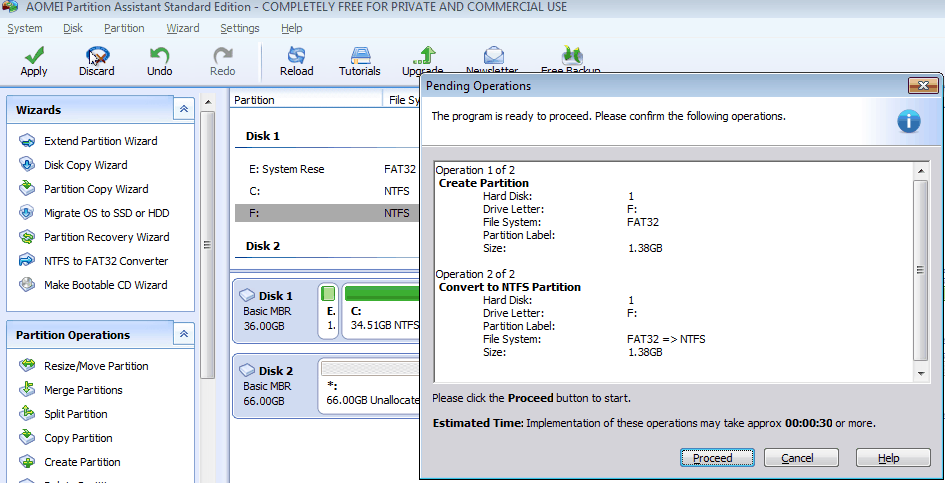The image size is (945, 483).
Task: Click Split Partition icon
Action: [27, 414]
